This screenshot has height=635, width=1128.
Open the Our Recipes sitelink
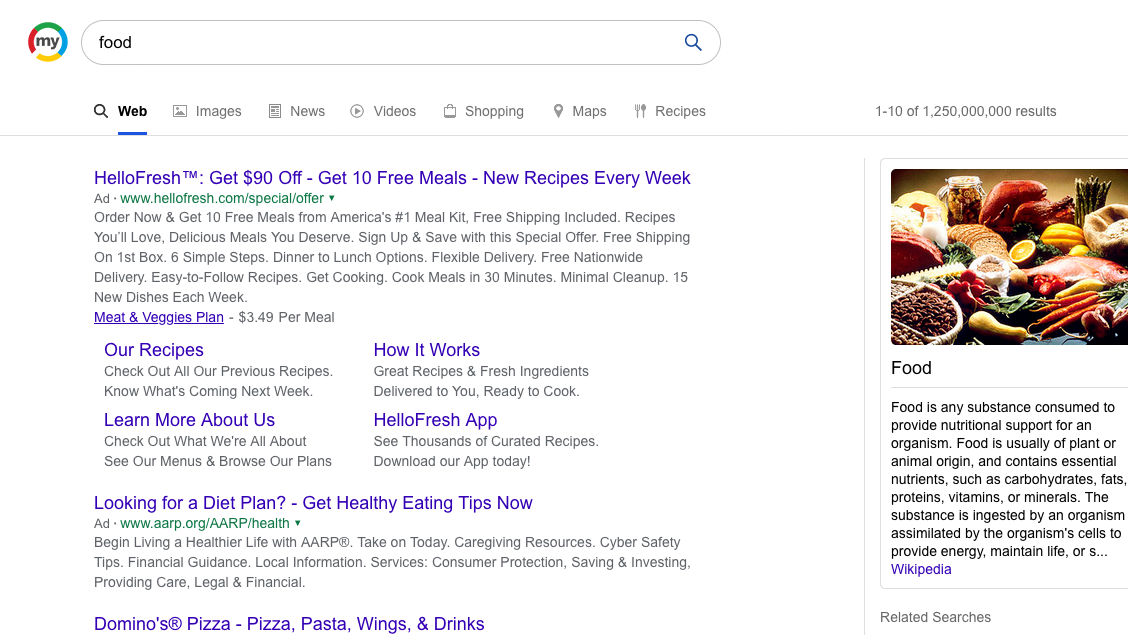(x=154, y=350)
